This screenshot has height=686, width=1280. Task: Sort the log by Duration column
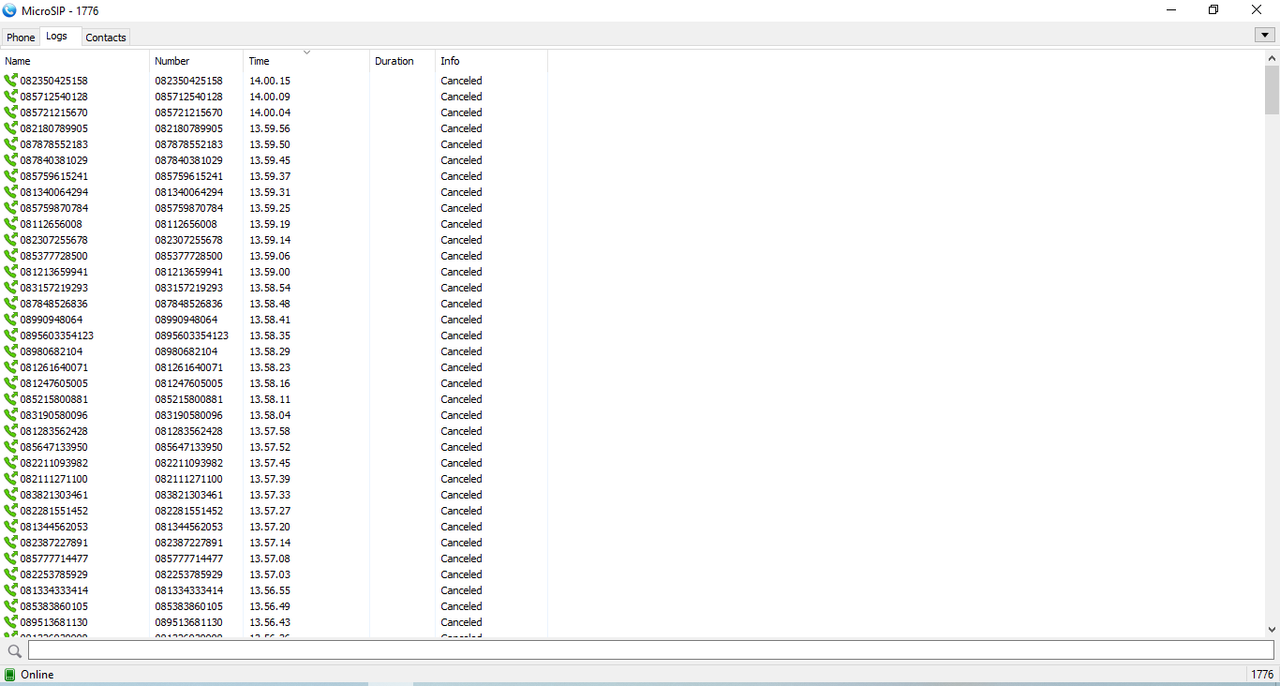[x=403, y=61]
